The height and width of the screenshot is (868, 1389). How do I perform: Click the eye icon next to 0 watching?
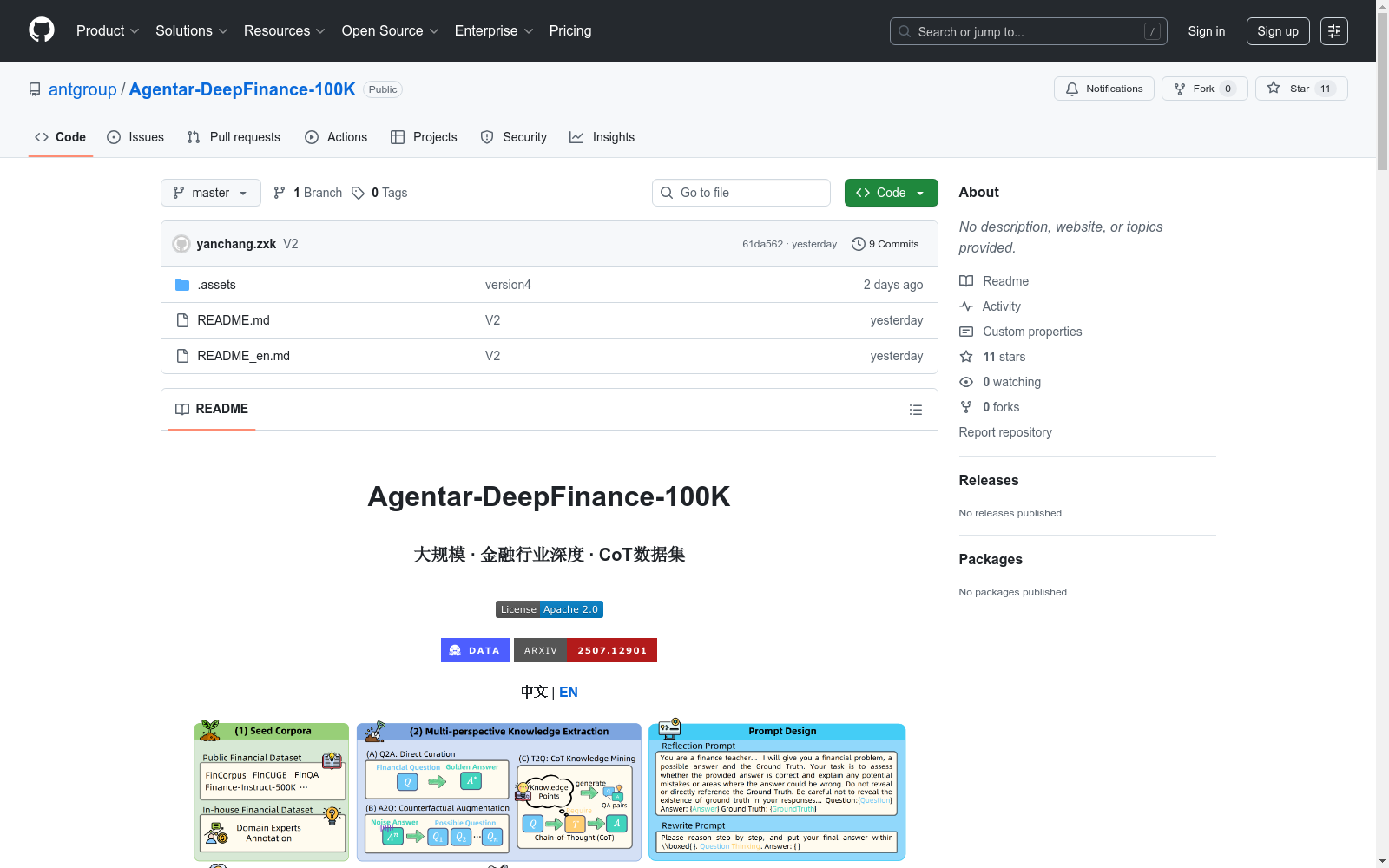(966, 382)
